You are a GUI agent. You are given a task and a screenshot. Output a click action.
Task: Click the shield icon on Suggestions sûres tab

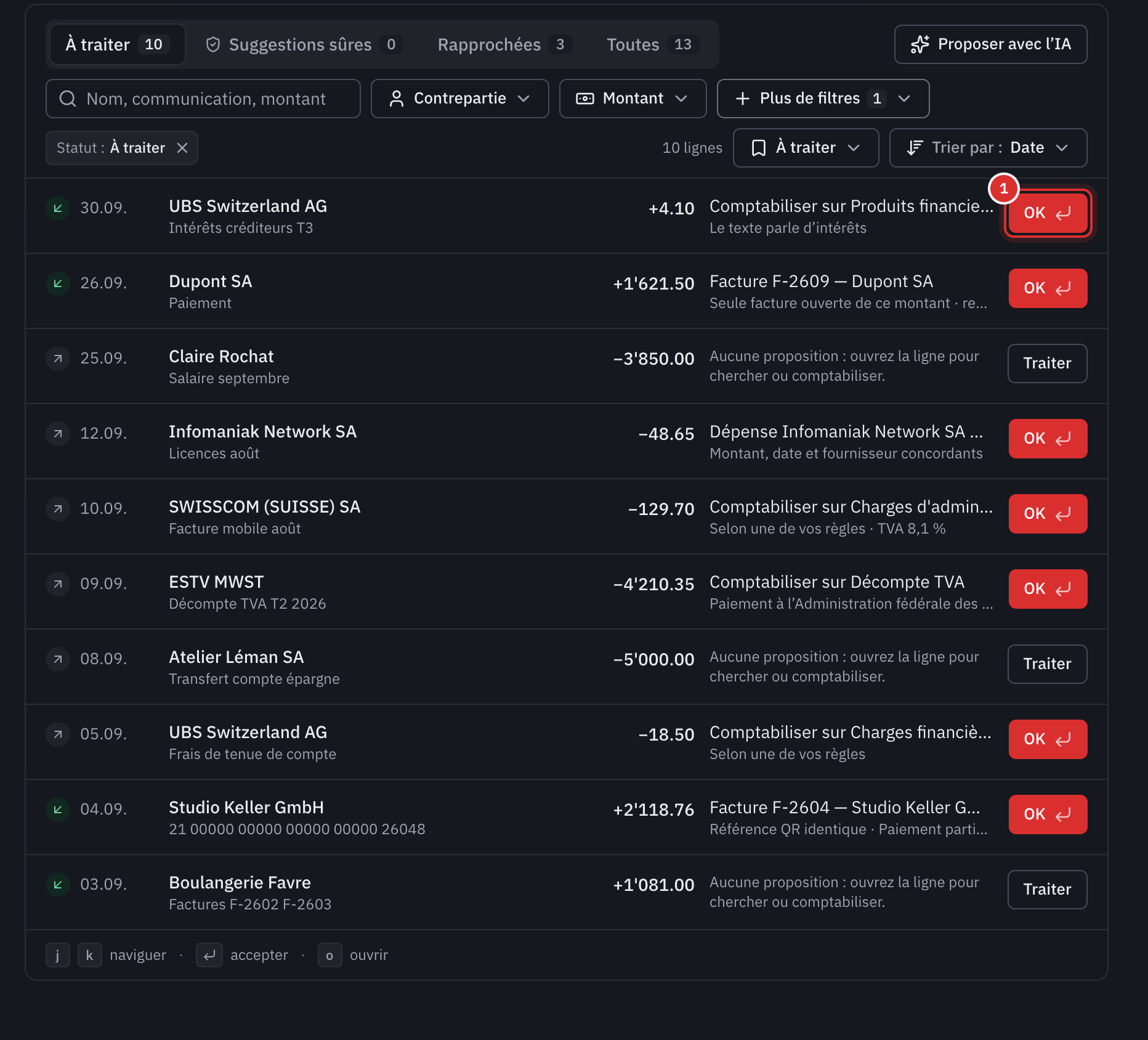(x=213, y=44)
